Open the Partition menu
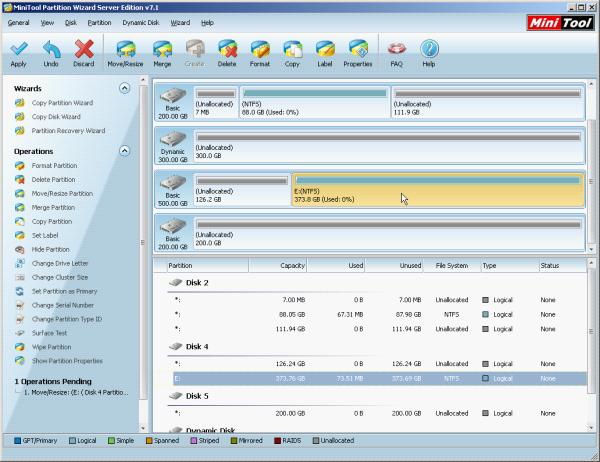 (99, 23)
